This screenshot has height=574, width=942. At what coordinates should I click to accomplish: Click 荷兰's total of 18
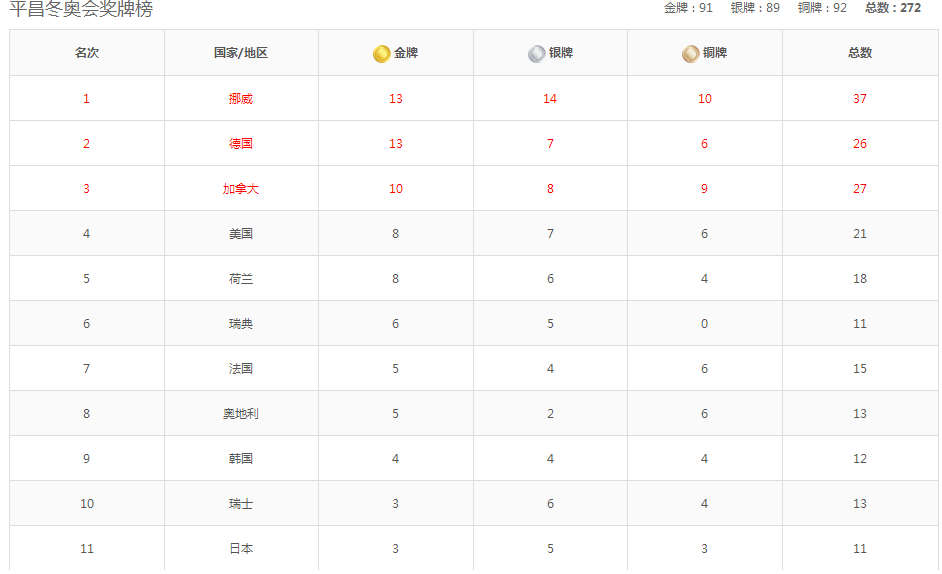click(x=860, y=279)
